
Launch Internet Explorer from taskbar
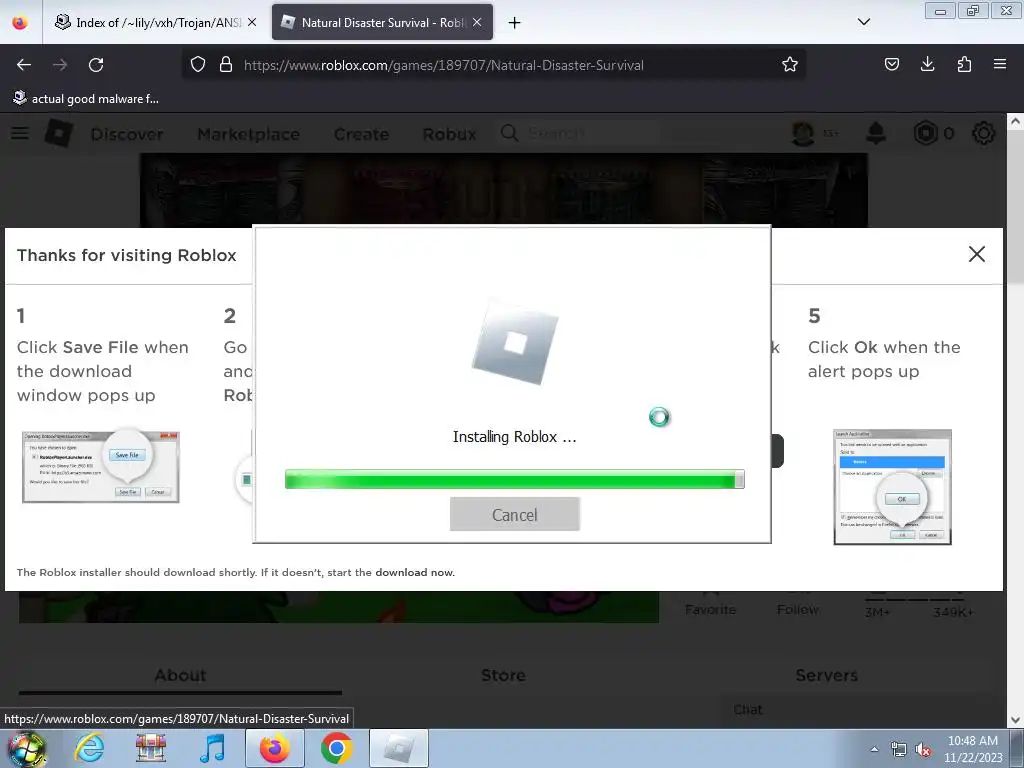pyautogui.click(x=89, y=748)
